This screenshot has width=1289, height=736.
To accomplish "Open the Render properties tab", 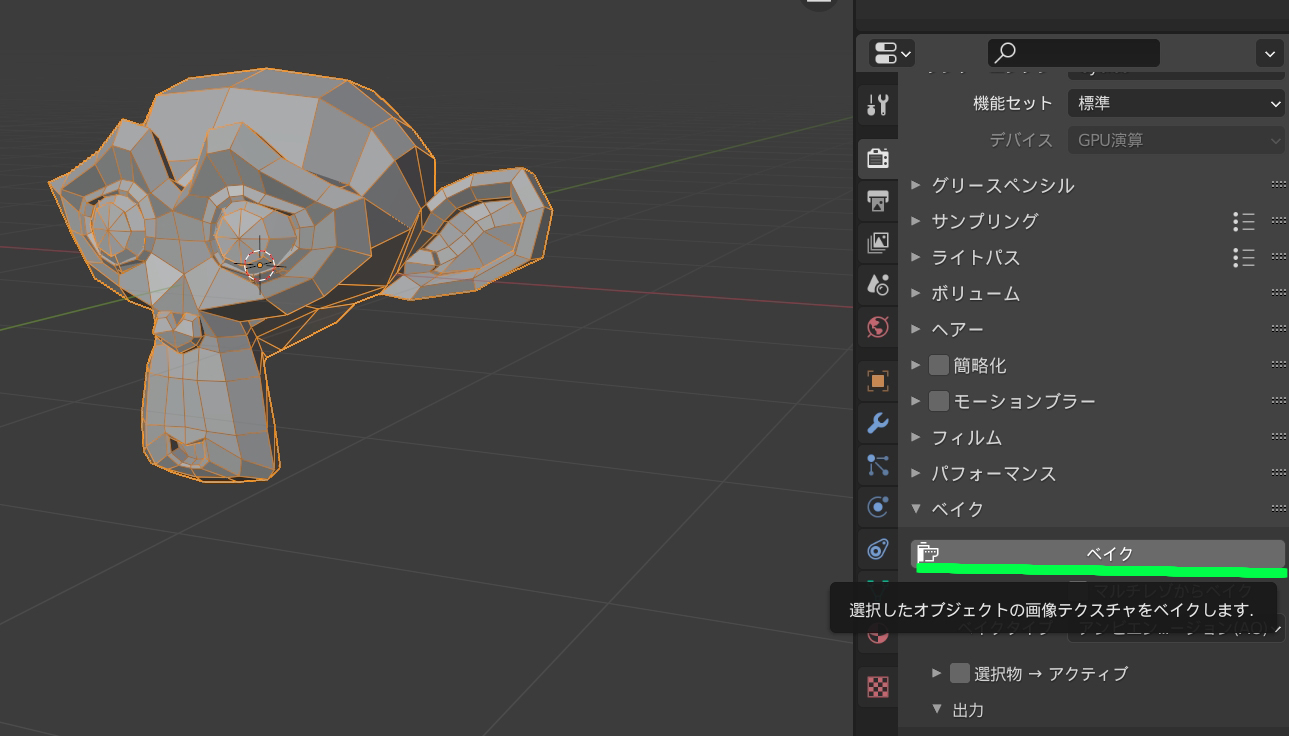I will click(877, 158).
